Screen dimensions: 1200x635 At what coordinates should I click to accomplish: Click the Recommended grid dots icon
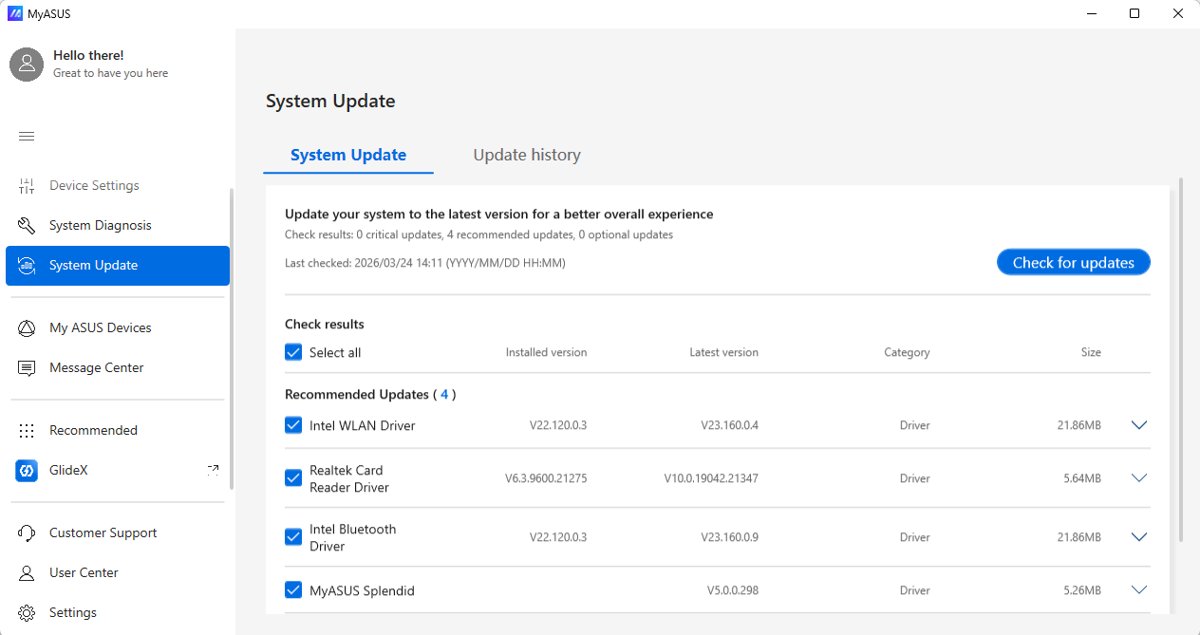click(x=27, y=431)
